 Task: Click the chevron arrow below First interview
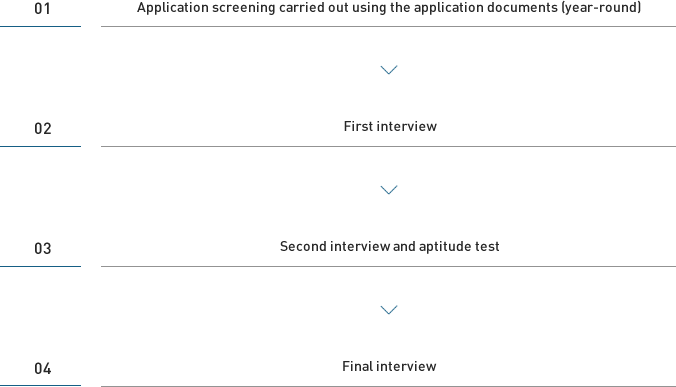pyautogui.click(x=389, y=190)
